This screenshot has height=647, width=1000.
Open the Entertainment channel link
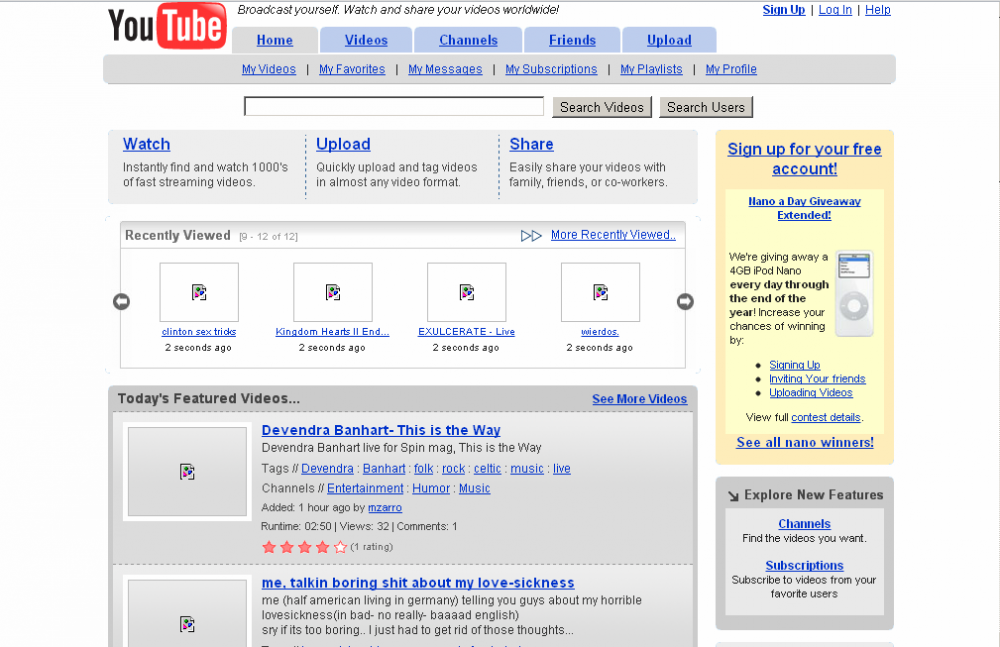point(365,488)
